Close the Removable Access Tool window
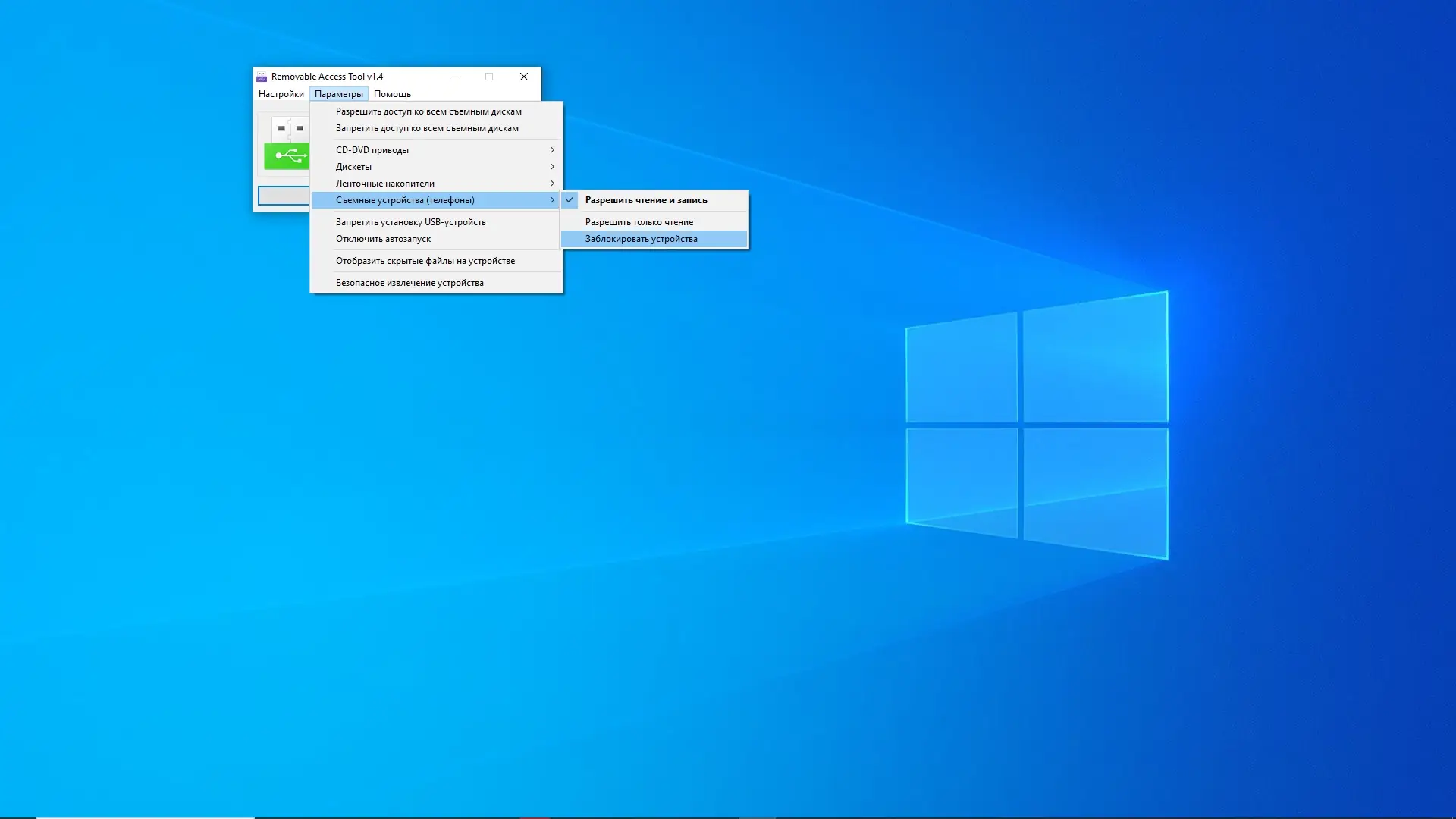The height and width of the screenshot is (819, 1456). coord(523,77)
